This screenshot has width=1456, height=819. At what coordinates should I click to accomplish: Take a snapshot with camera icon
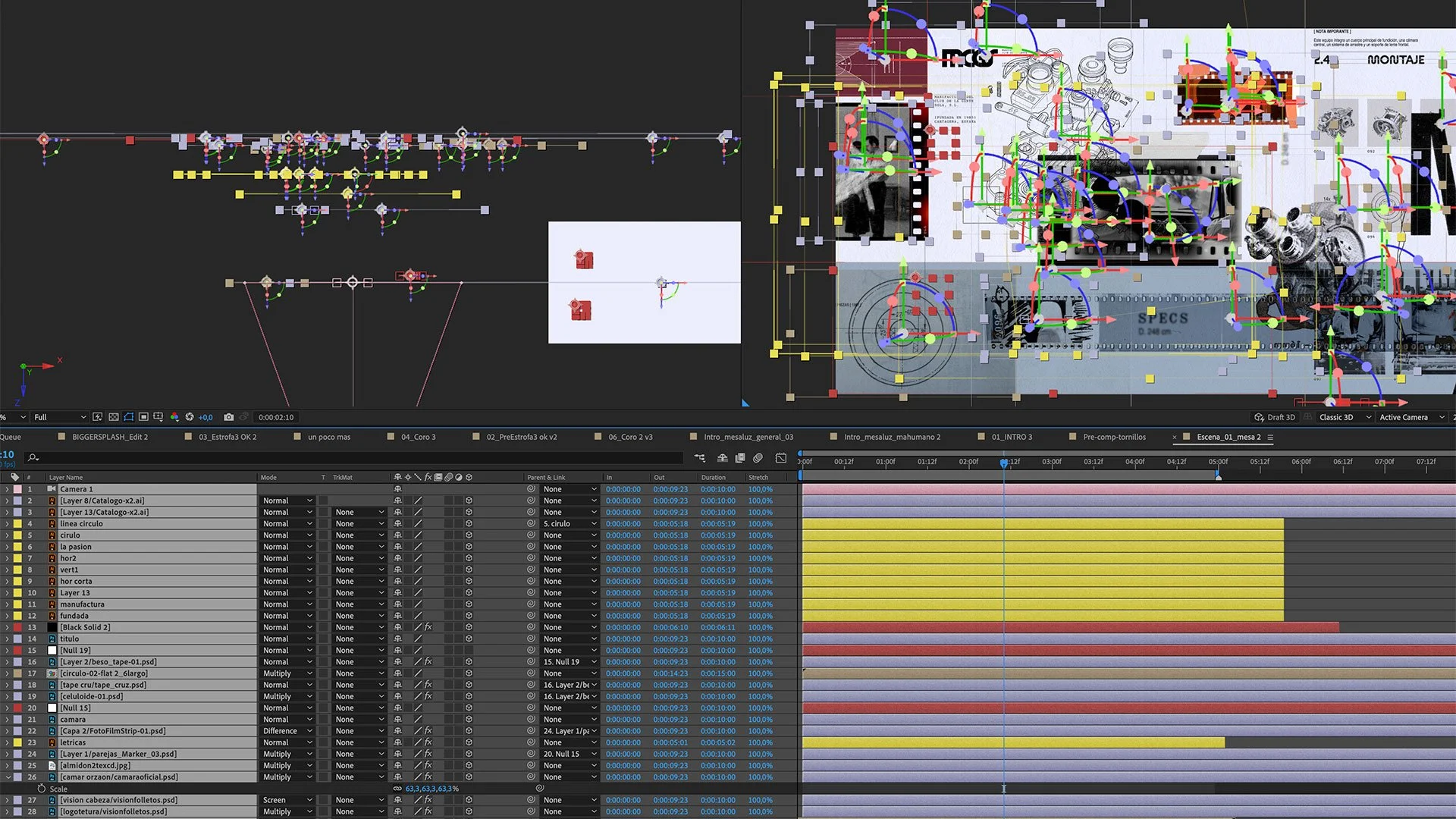point(229,417)
